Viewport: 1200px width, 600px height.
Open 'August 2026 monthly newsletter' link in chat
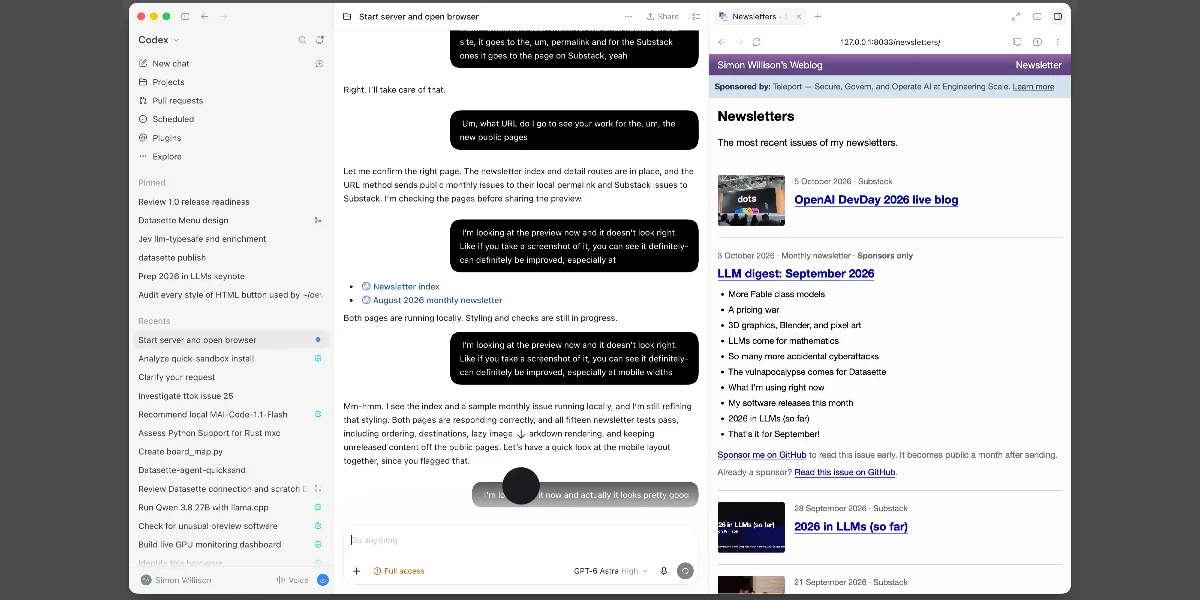click(438, 300)
